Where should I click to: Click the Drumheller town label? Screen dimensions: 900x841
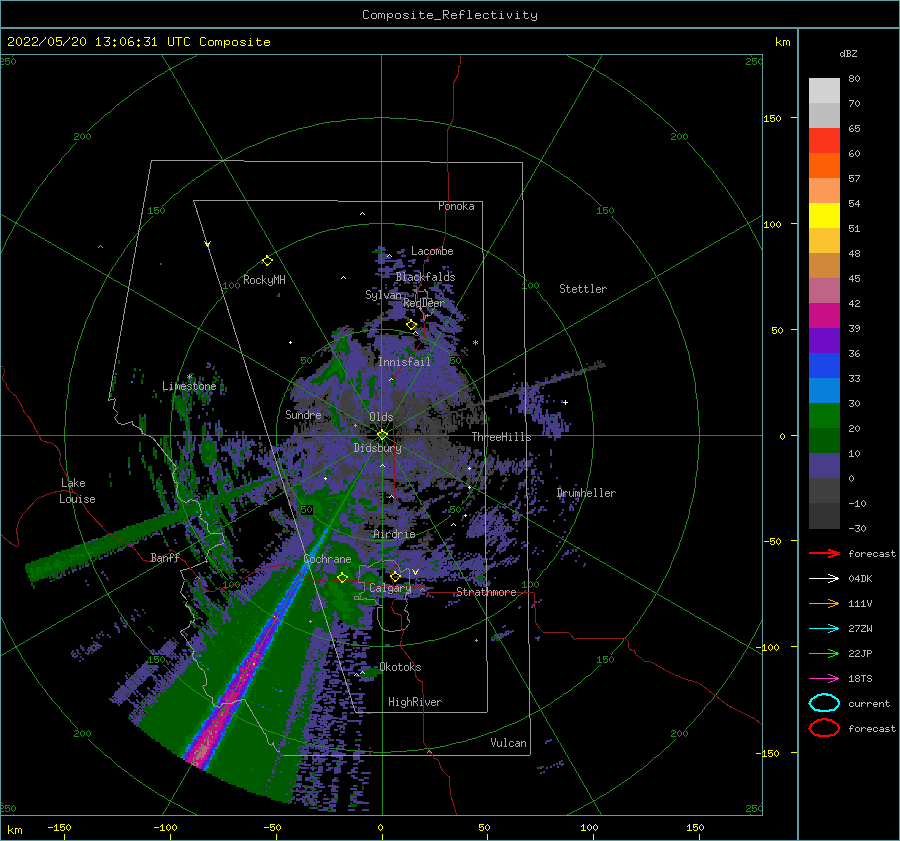586,493
